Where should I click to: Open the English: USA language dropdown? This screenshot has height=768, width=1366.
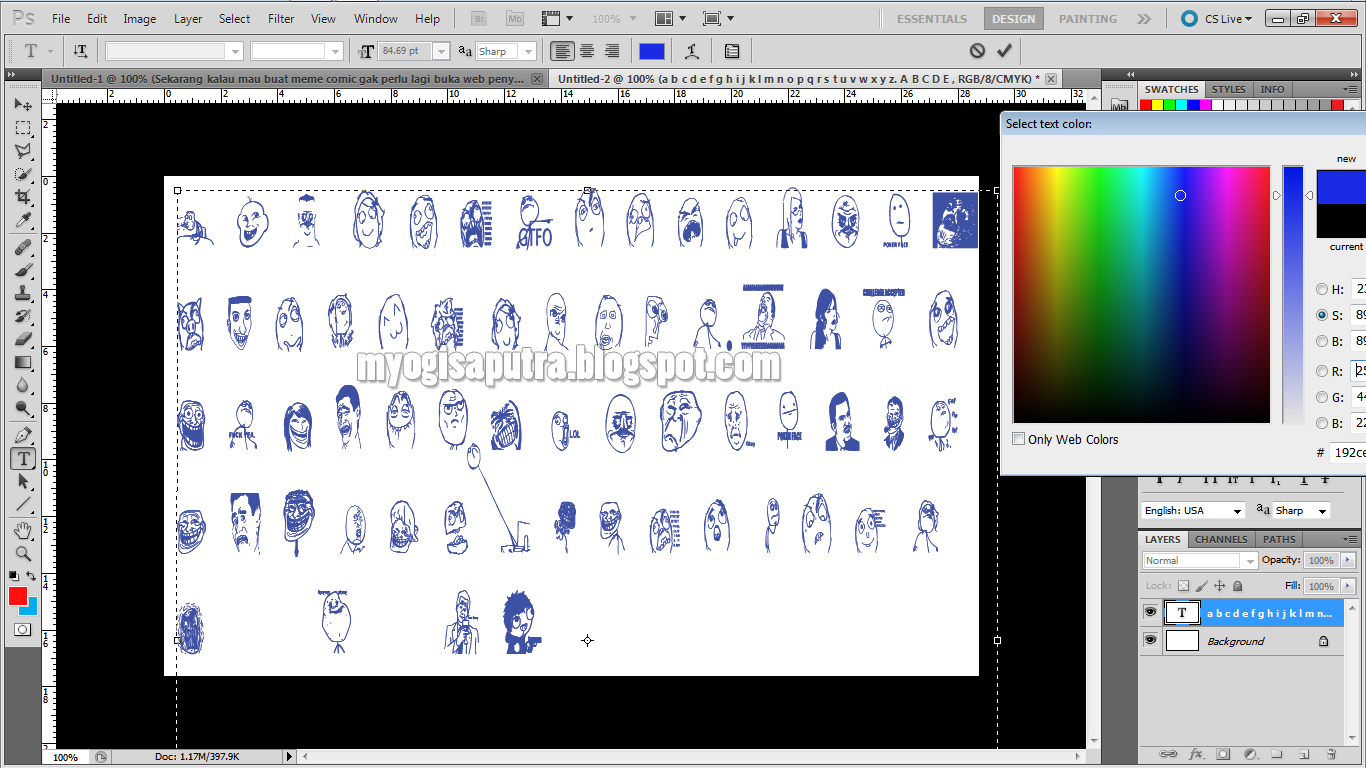point(1194,510)
